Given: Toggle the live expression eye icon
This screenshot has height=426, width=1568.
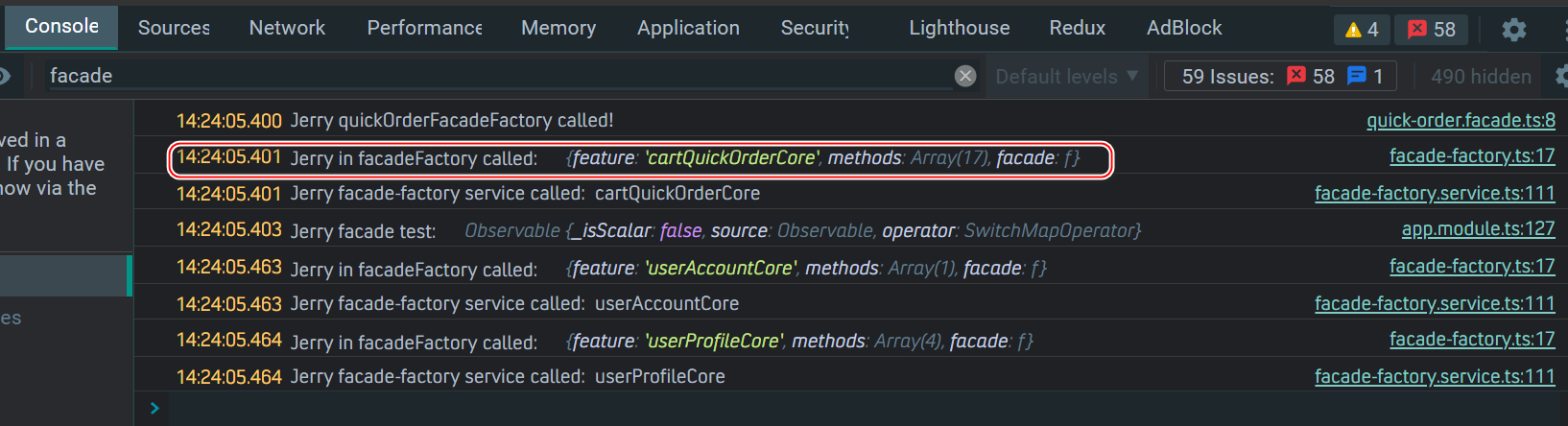Looking at the screenshot, I should 5,76.
